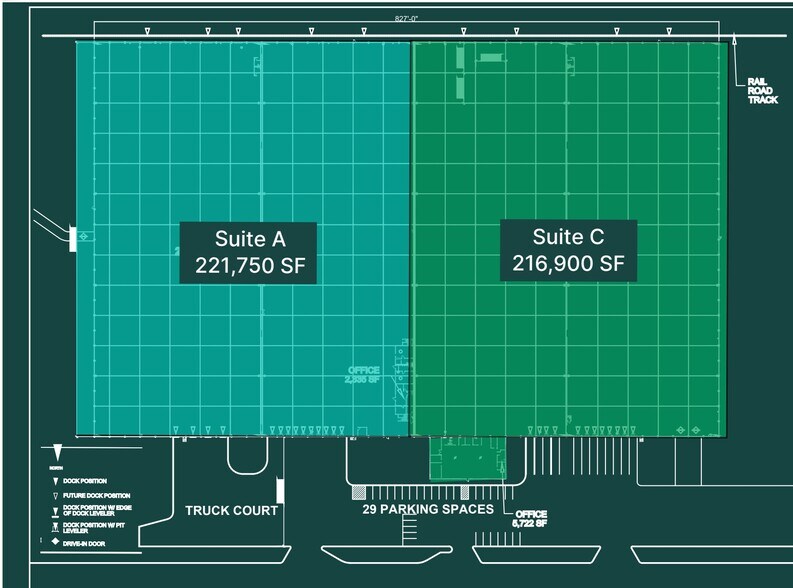The width and height of the screenshot is (793, 588).
Task: Click the white gate marker beside Truck Court
Action: pos(281,490)
